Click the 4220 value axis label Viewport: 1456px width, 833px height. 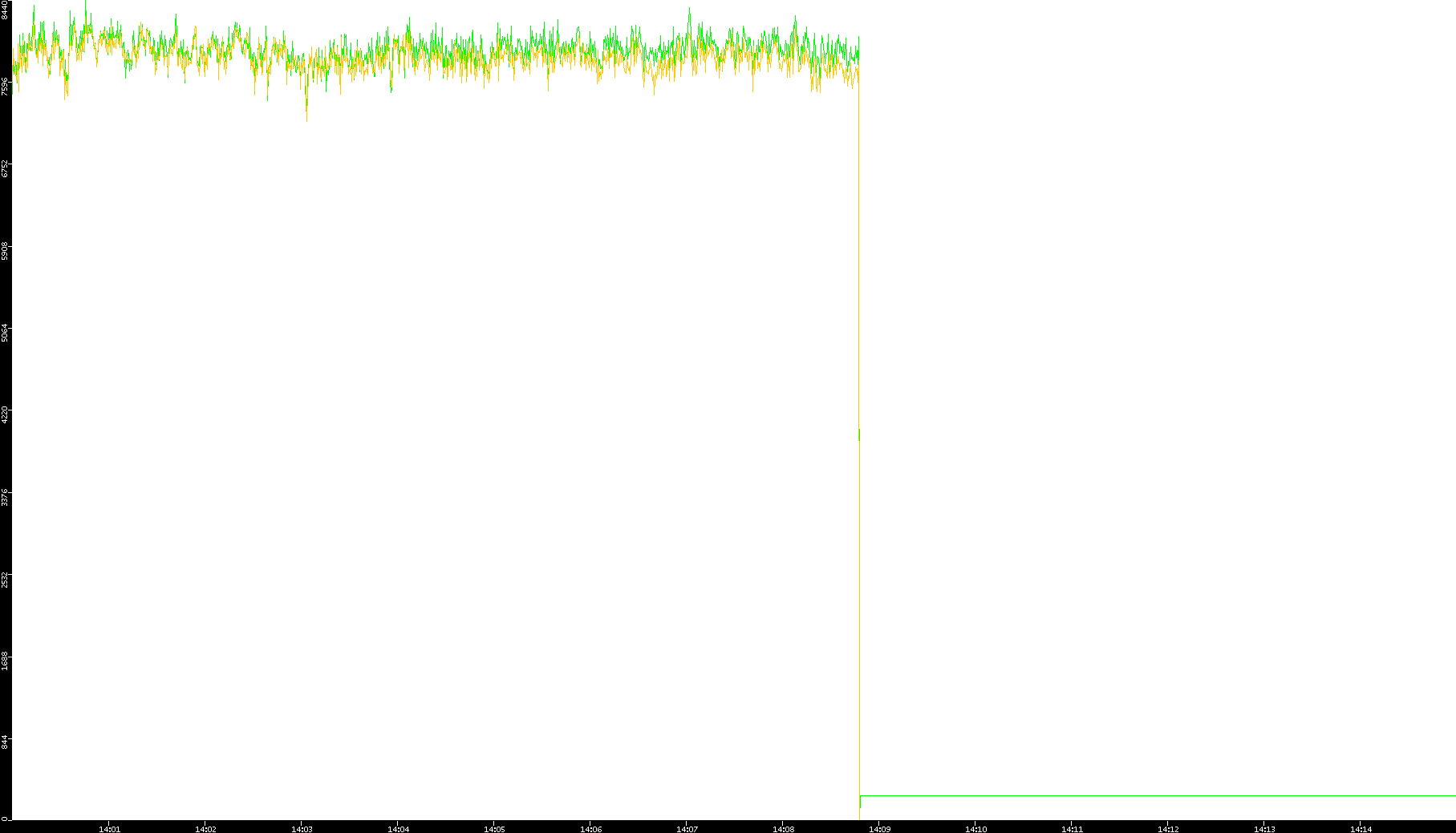[x=5, y=415]
